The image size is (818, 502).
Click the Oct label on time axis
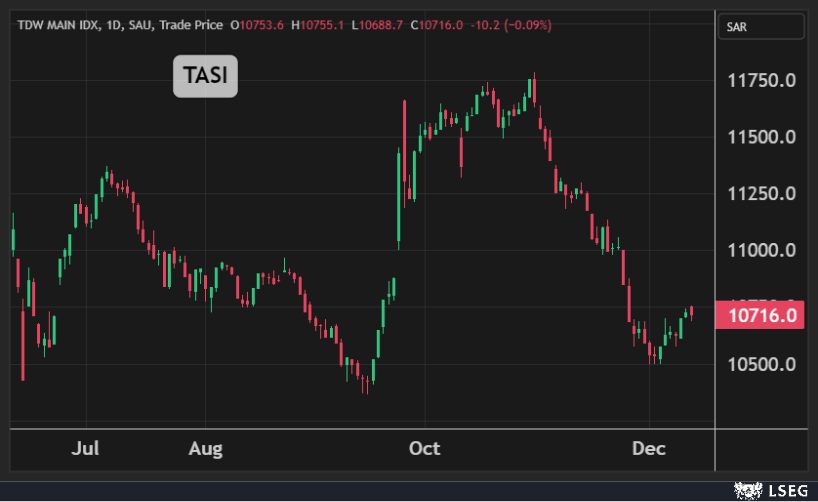tap(425, 449)
